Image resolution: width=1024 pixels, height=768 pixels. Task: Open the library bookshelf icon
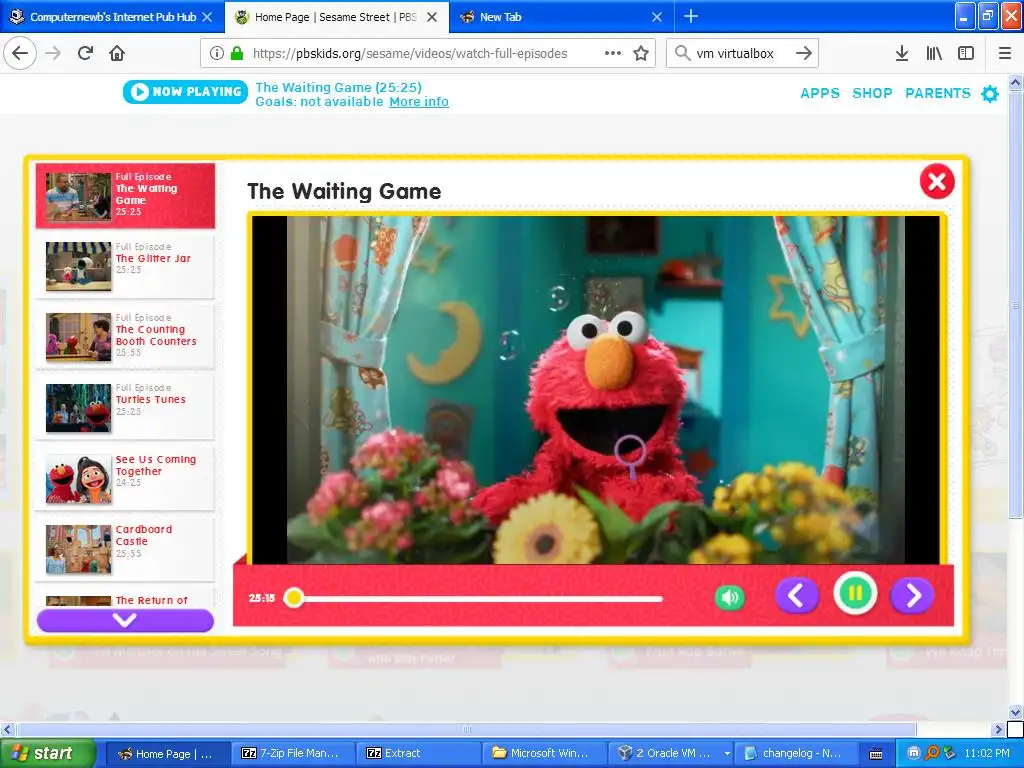[x=934, y=54]
